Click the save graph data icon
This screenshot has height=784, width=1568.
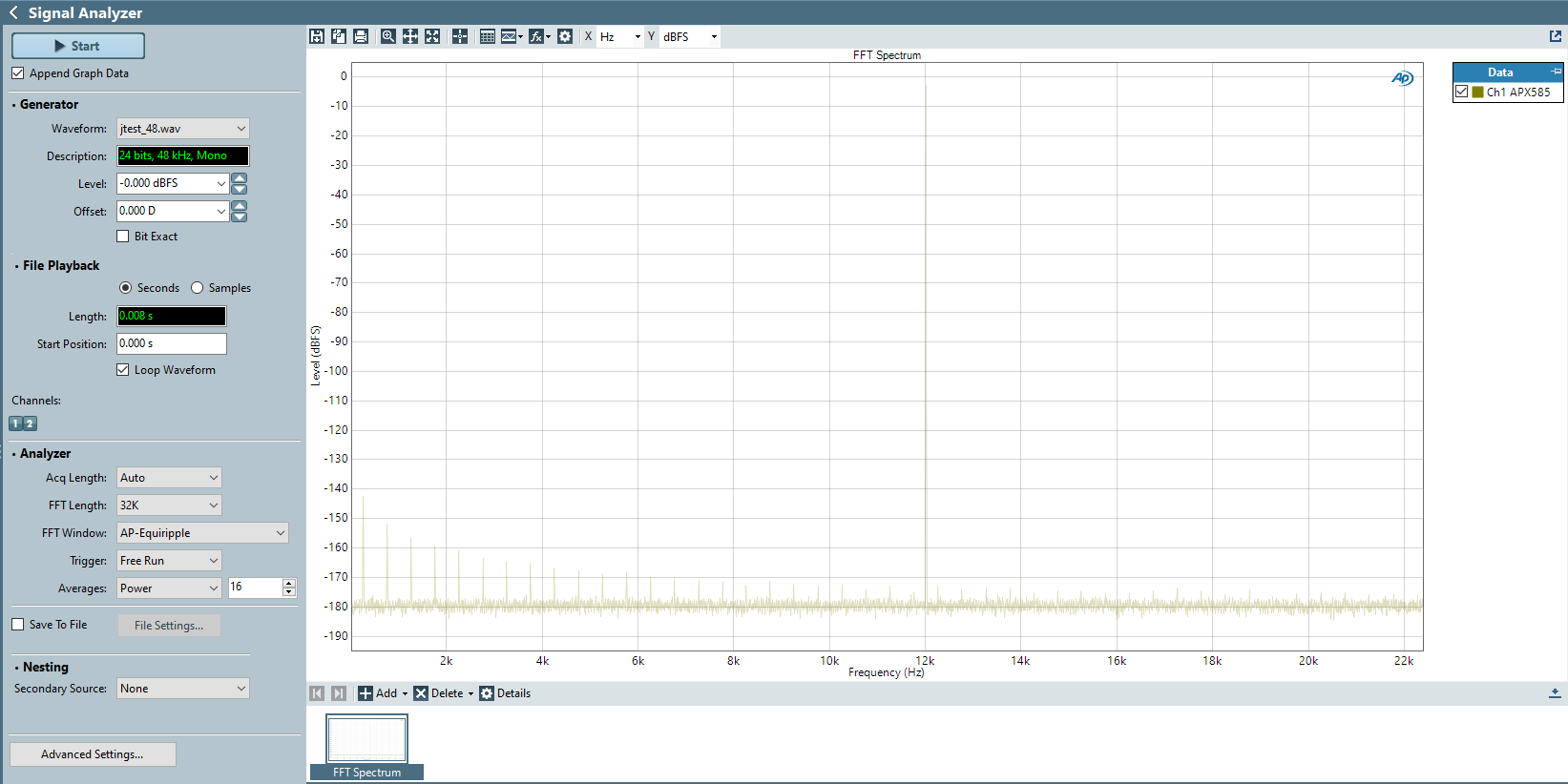[317, 36]
